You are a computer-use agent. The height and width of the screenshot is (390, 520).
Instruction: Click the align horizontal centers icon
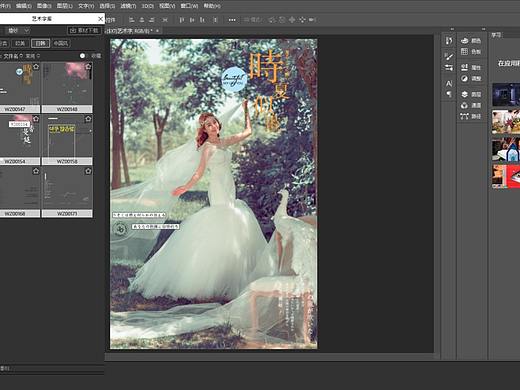tap(142, 20)
